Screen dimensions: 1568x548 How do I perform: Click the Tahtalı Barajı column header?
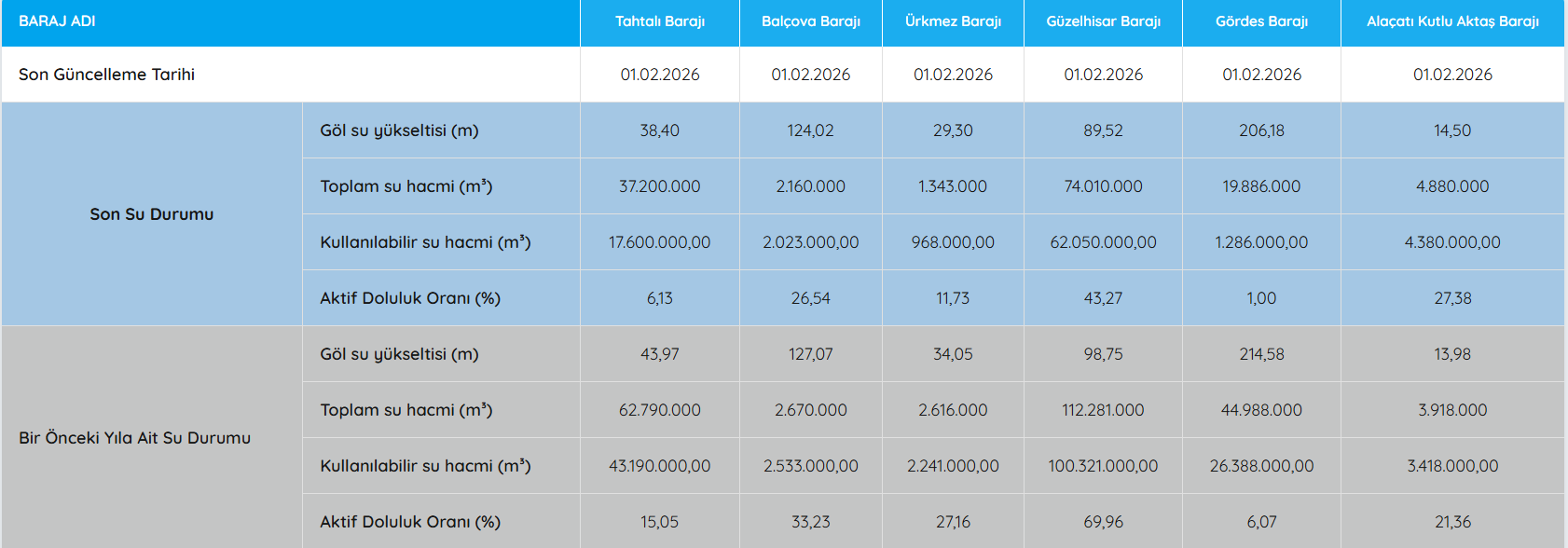point(659,21)
